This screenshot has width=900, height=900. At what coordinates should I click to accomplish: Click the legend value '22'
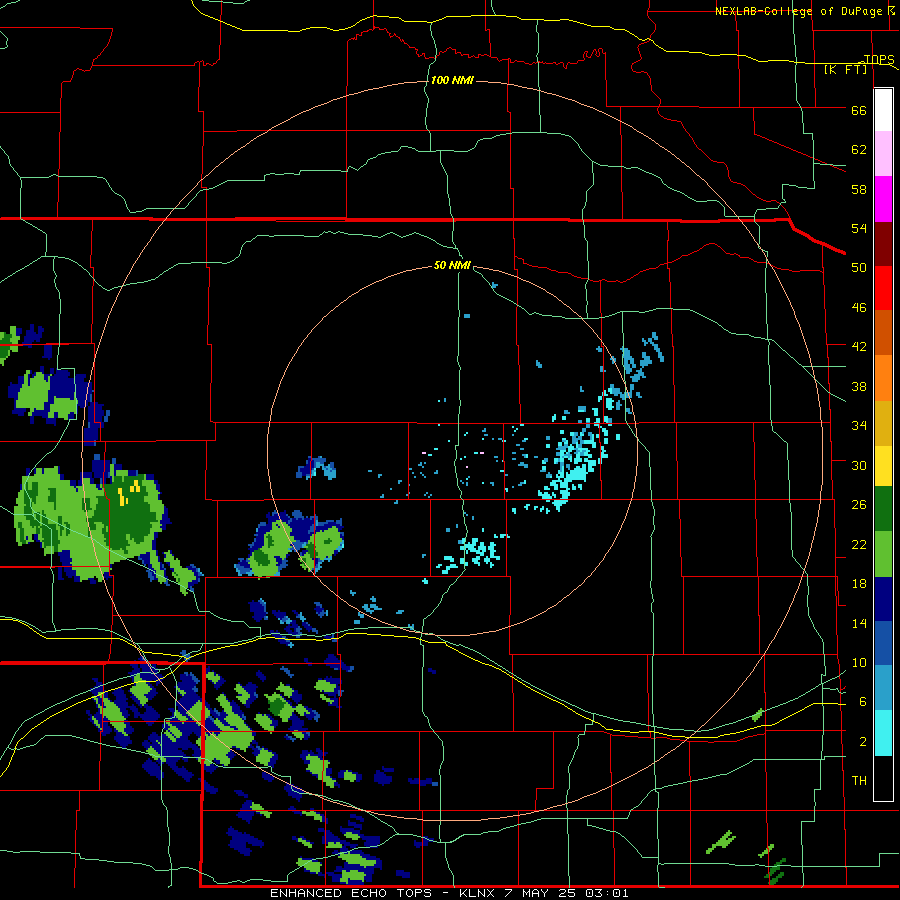coord(859,544)
